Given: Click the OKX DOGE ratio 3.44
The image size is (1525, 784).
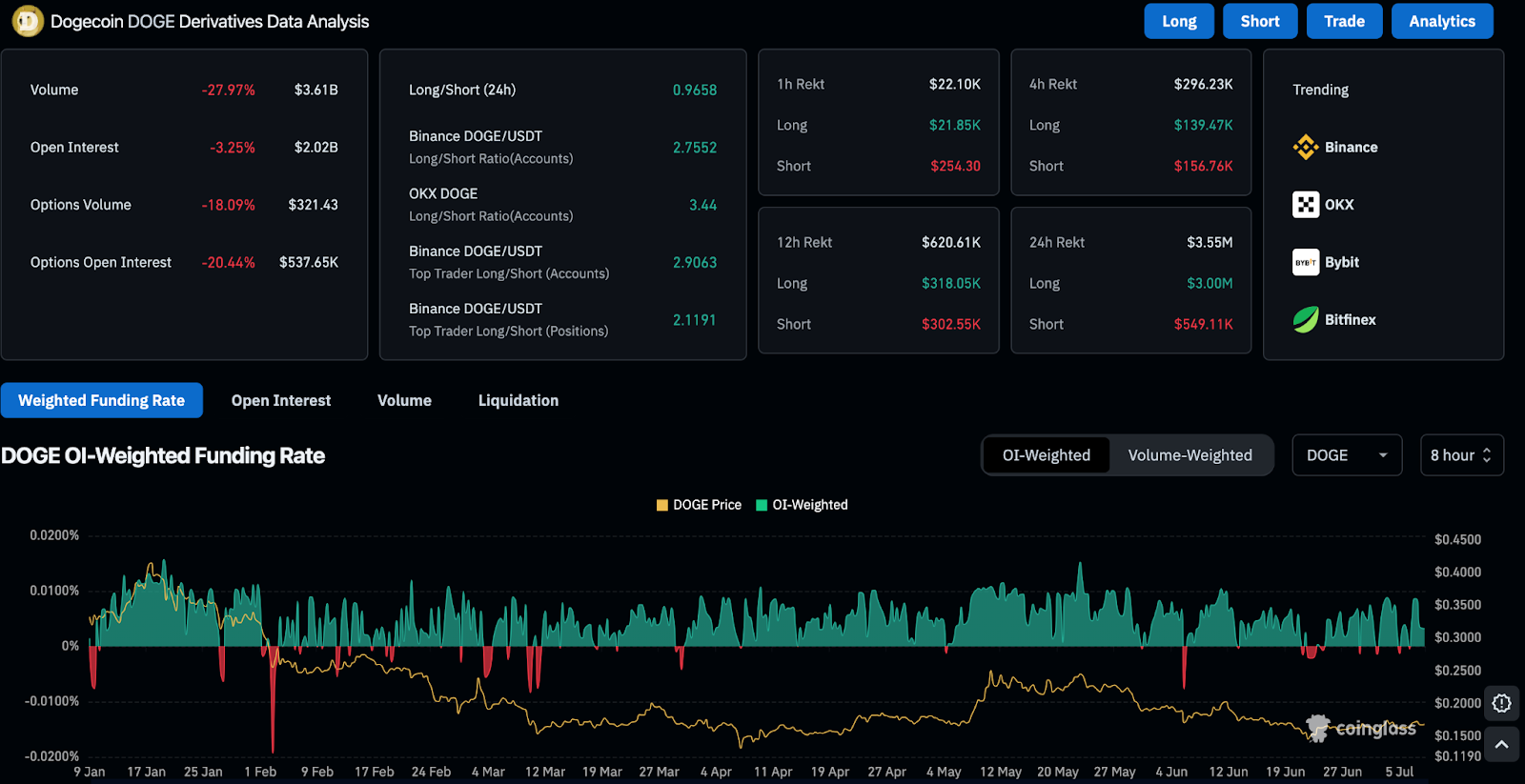Looking at the screenshot, I should (x=703, y=205).
